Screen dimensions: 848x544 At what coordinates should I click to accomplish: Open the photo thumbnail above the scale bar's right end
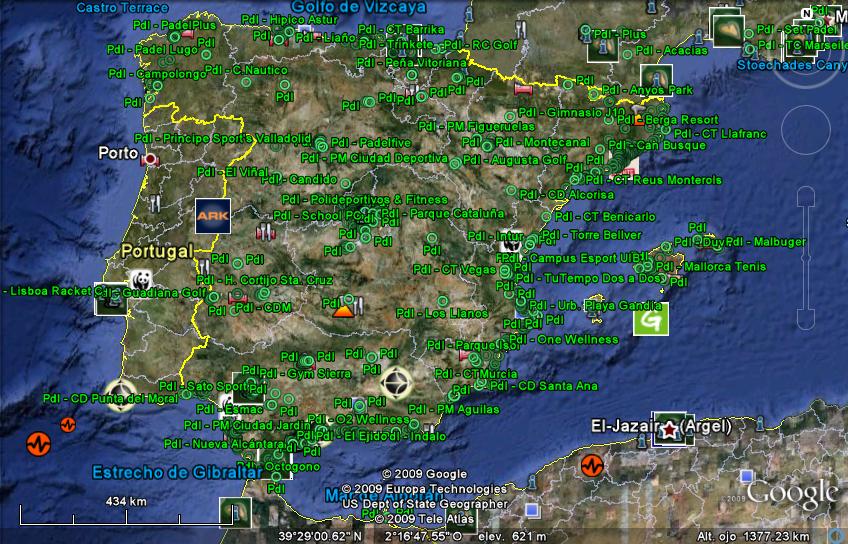[236, 513]
